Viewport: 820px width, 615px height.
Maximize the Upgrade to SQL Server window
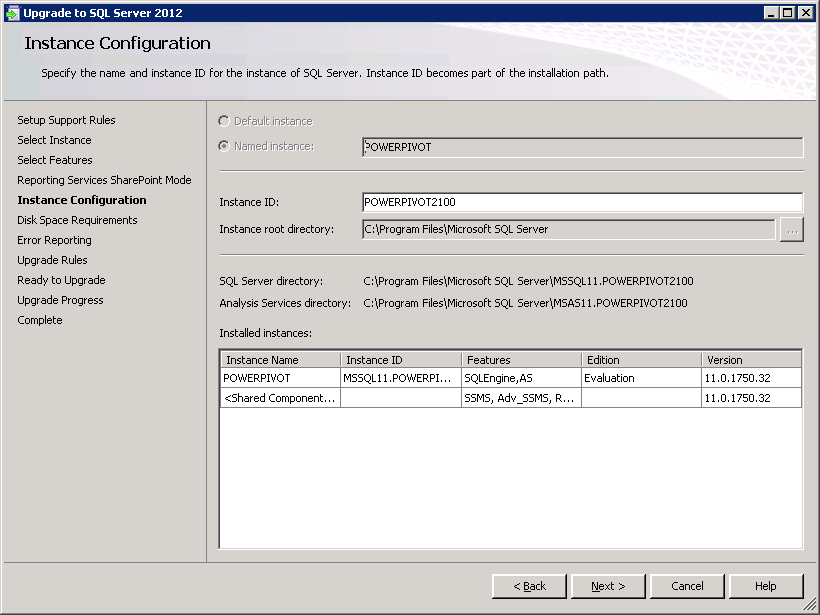787,13
